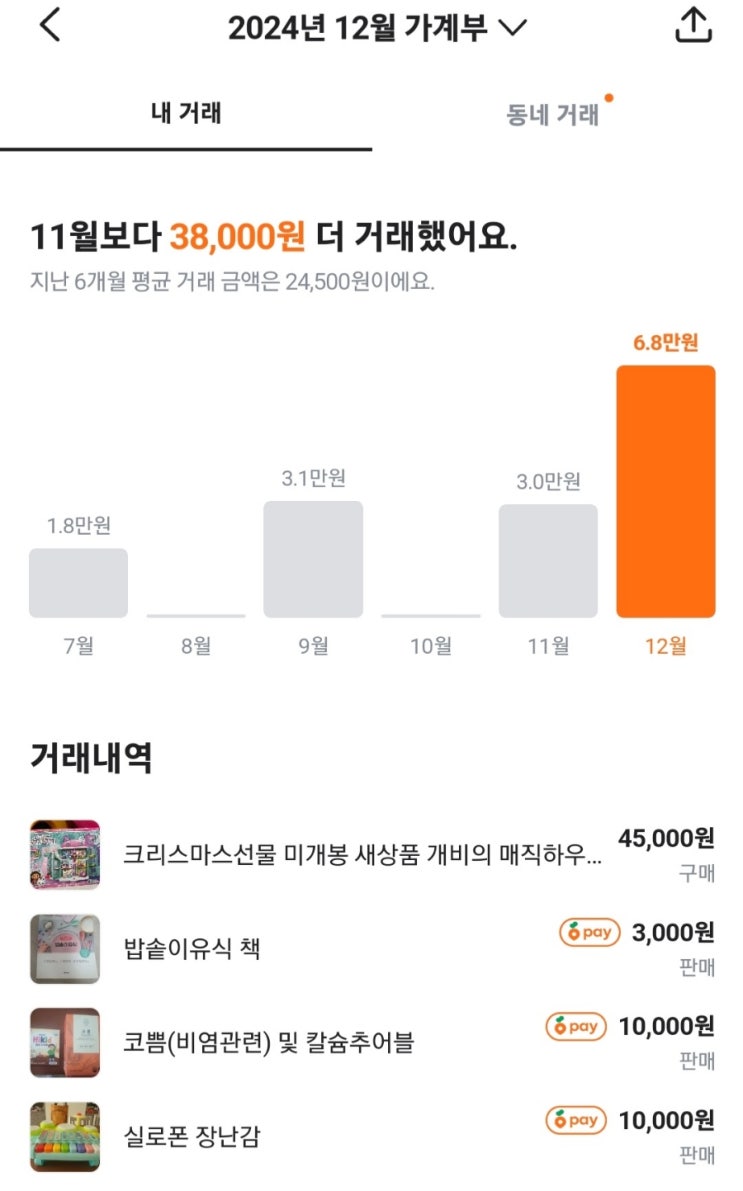Tap pay badge on 3,000원 transaction
The width and height of the screenshot is (743, 1191).
pos(589,933)
